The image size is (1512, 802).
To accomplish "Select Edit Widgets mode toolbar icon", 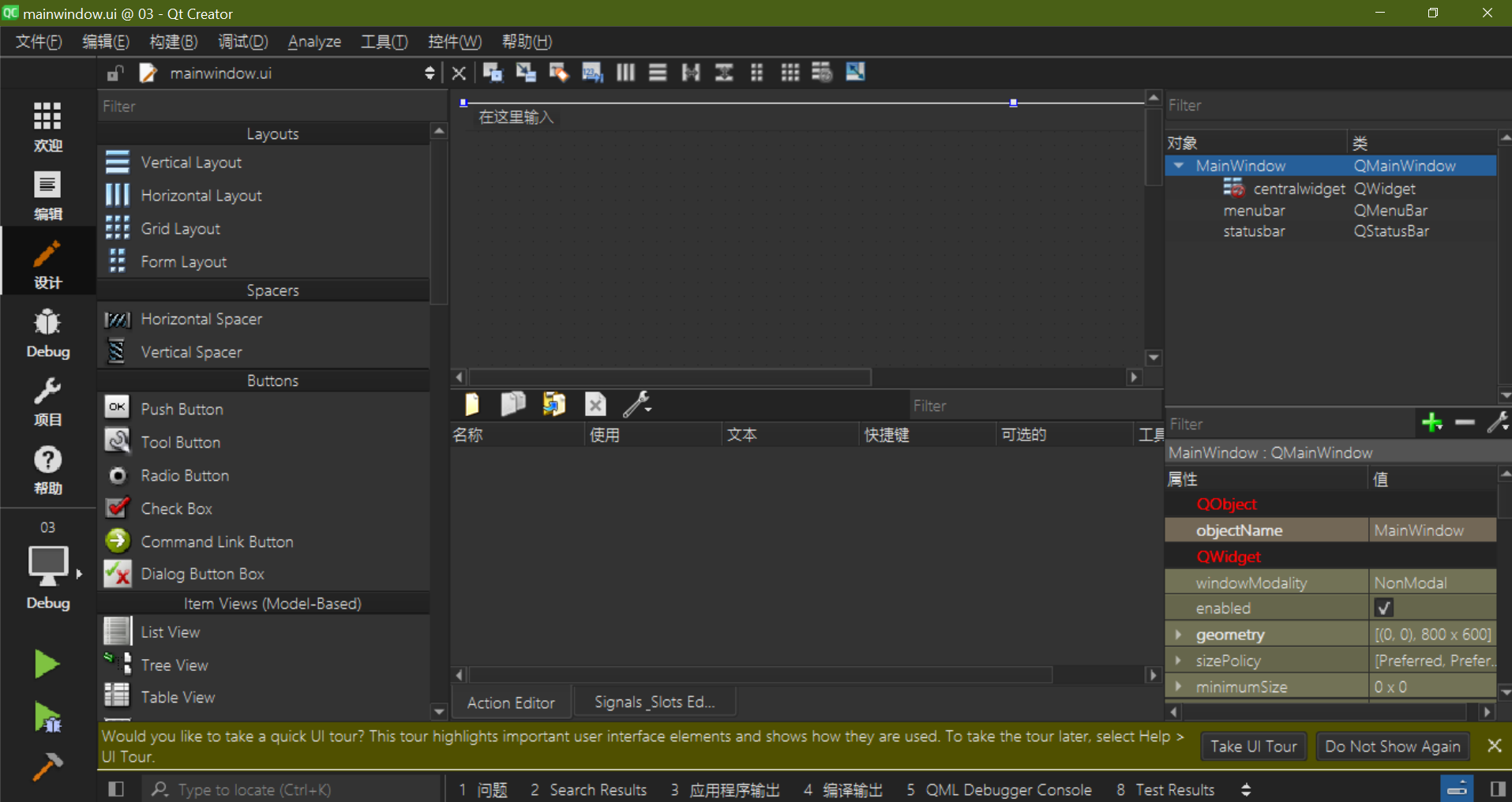I will click(493, 73).
